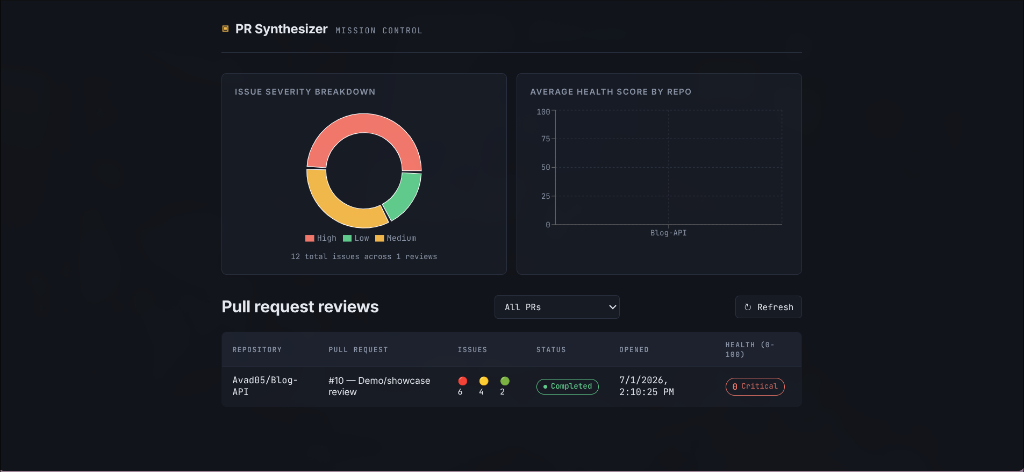Click the Average Health Score by Repo title
Viewport: 1024px width, 472px height.
pyautogui.click(x=611, y=92)
